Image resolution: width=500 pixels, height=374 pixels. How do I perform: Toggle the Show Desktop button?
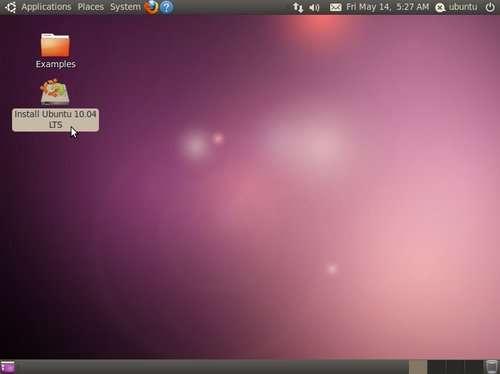point(8,367)
